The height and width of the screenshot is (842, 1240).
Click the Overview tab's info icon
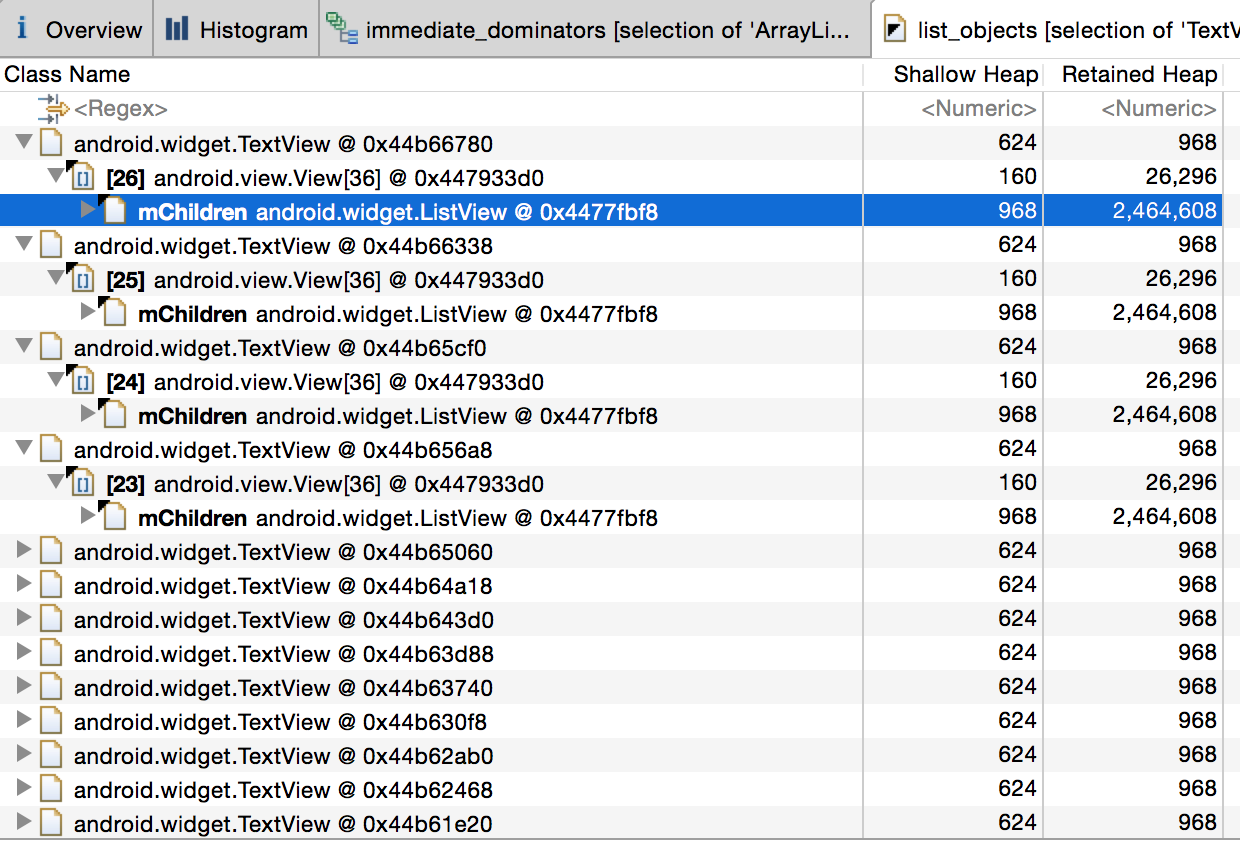[x=21, y=29]
